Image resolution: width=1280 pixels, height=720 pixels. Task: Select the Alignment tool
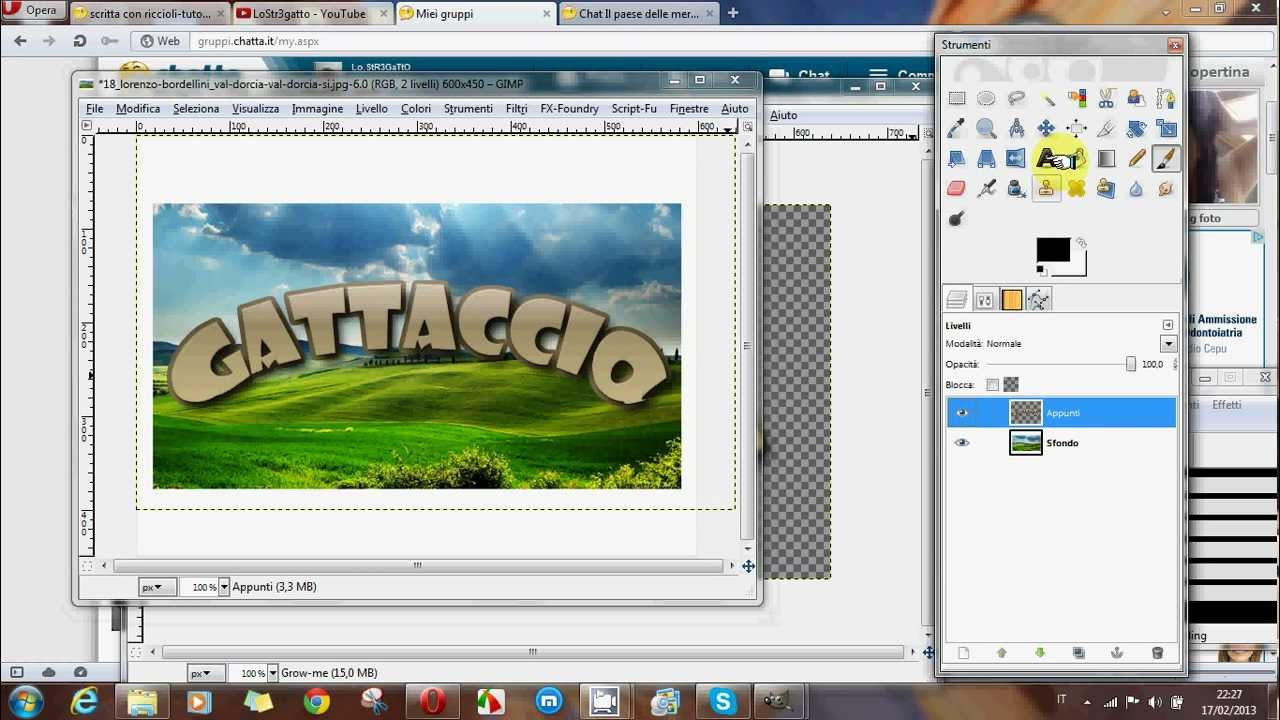click(x=1076, y=128)
